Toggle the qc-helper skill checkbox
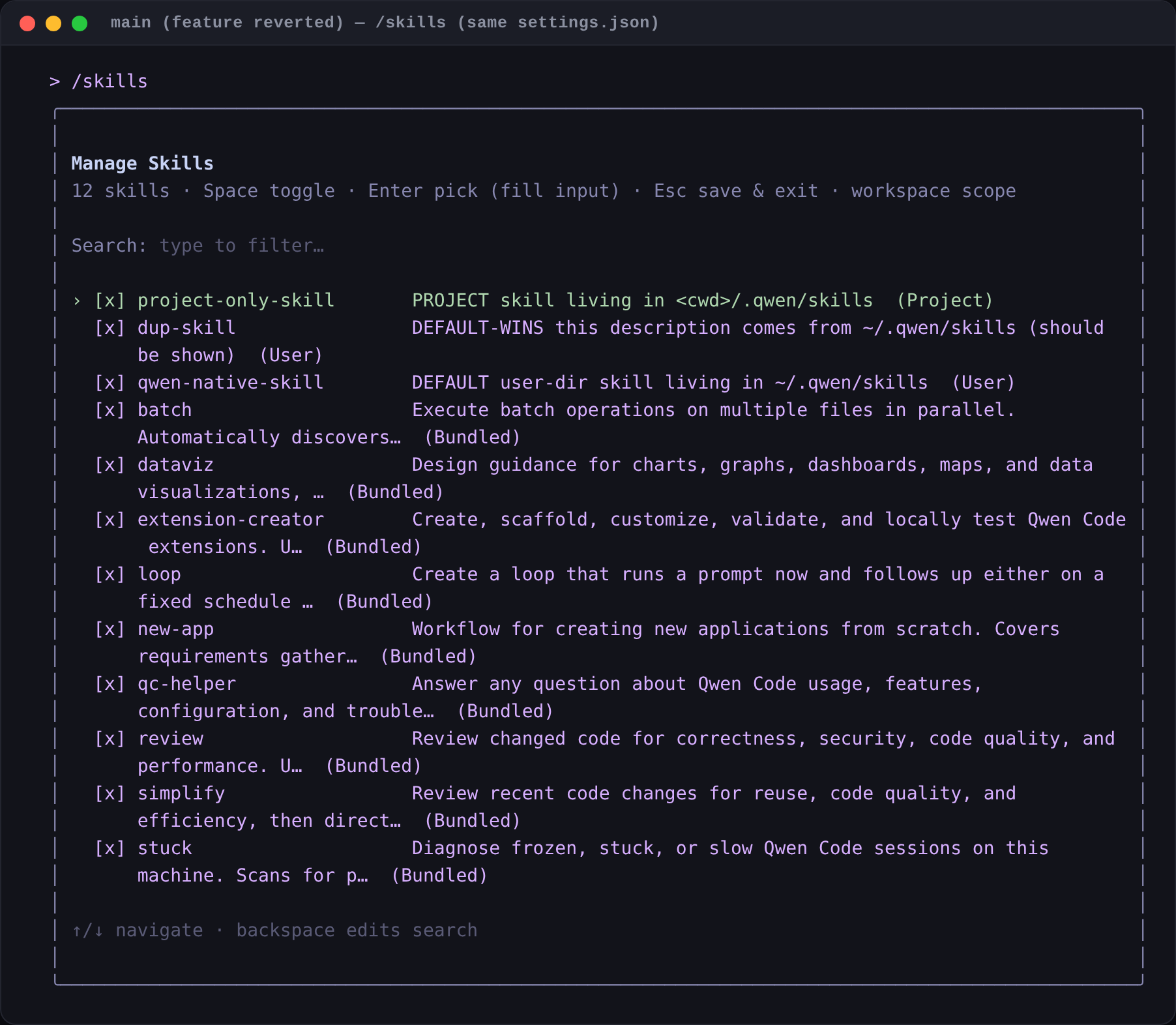The image size is (1176, 1025). coord(110,684)
